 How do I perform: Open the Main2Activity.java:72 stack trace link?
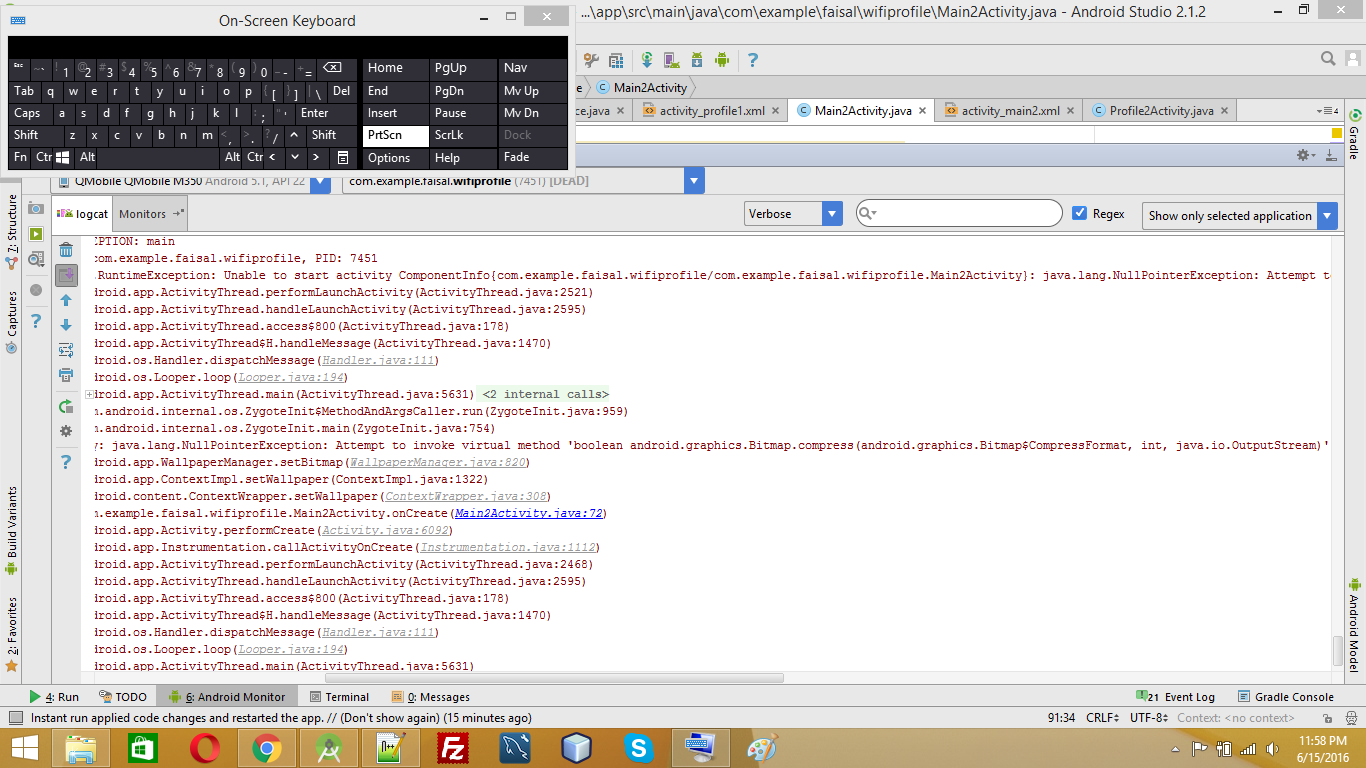[528, 513]
